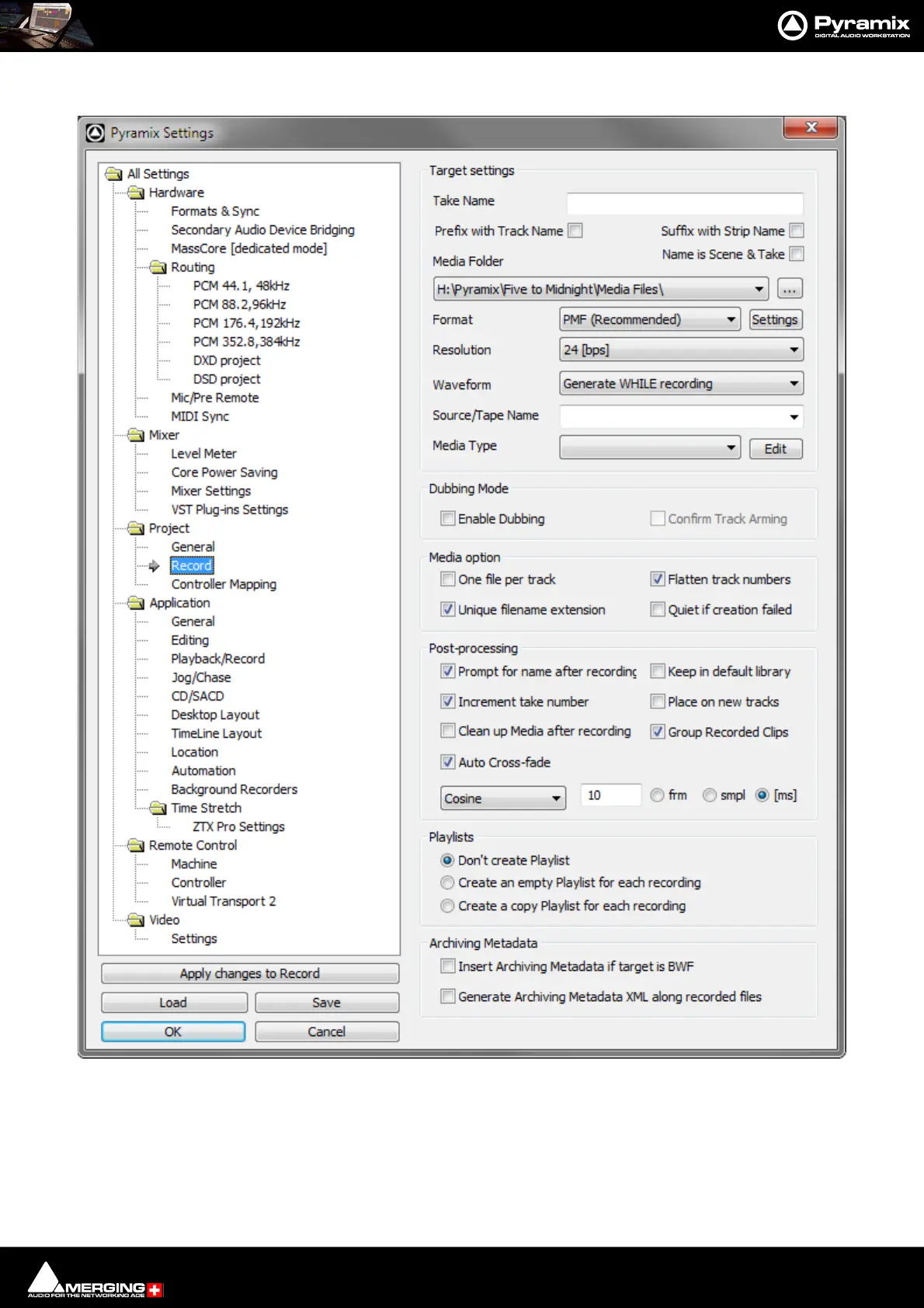Click the Take Name input field

point(684,203)
